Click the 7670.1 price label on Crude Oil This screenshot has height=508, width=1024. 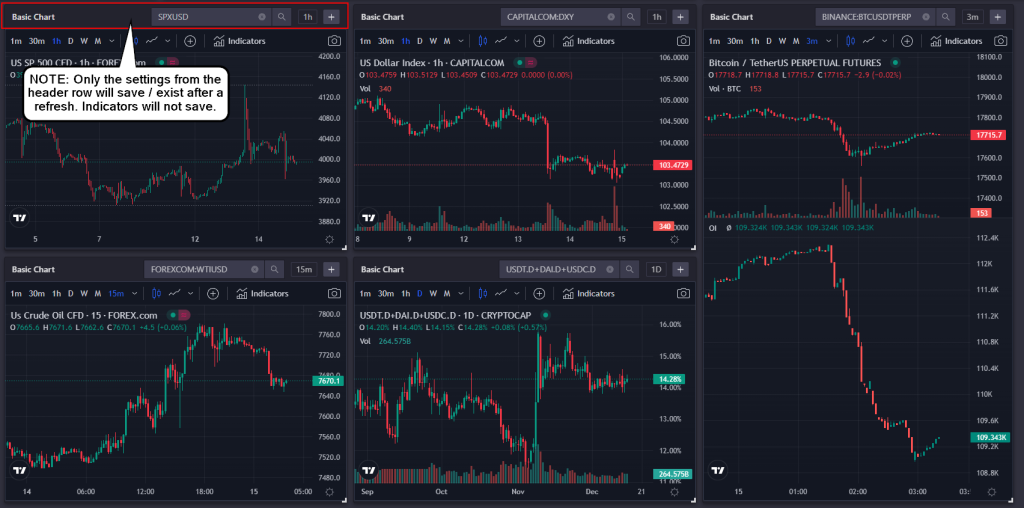pyautogui.click(x=328, y=380)
